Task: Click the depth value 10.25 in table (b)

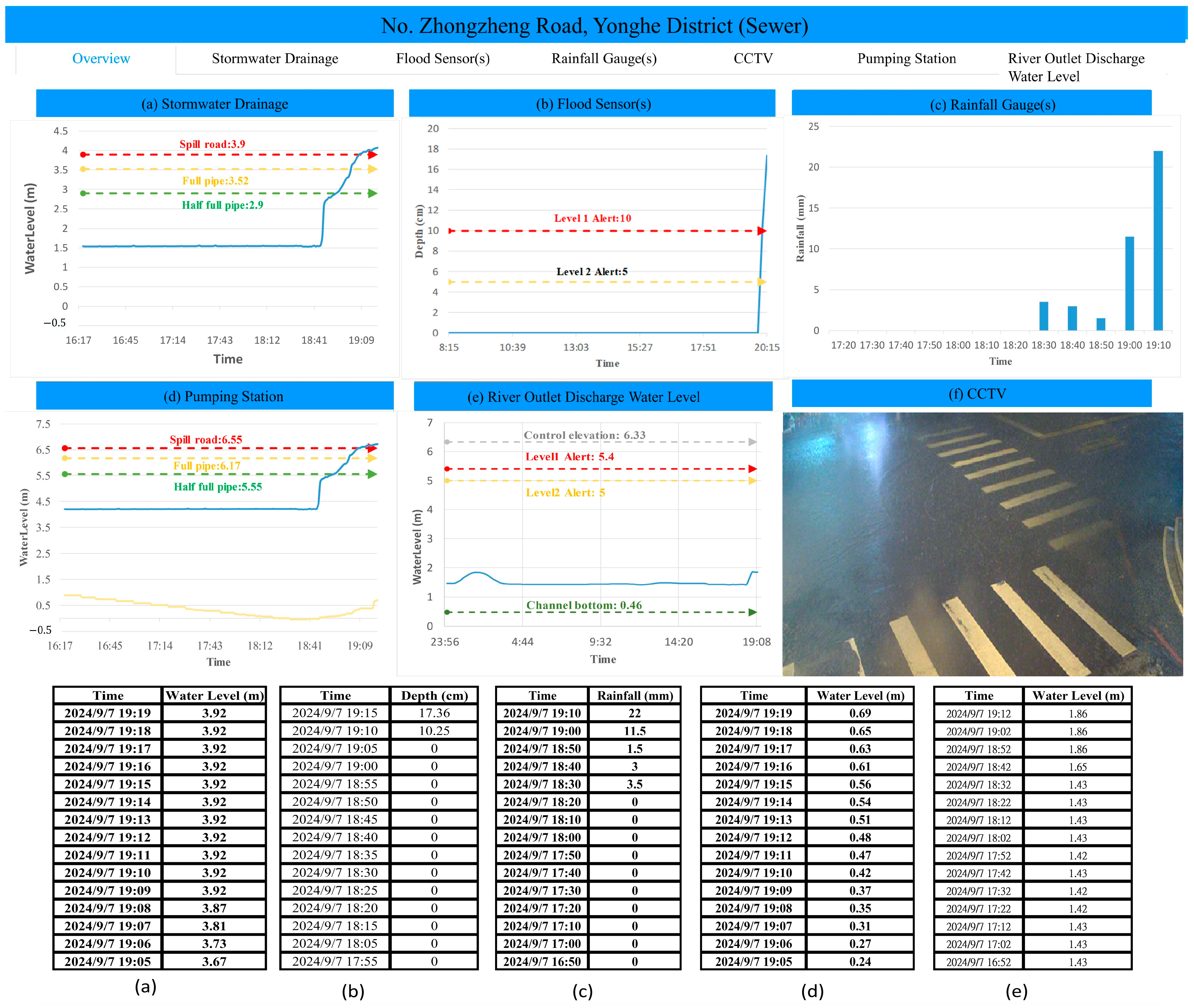Action: (434, 731)
